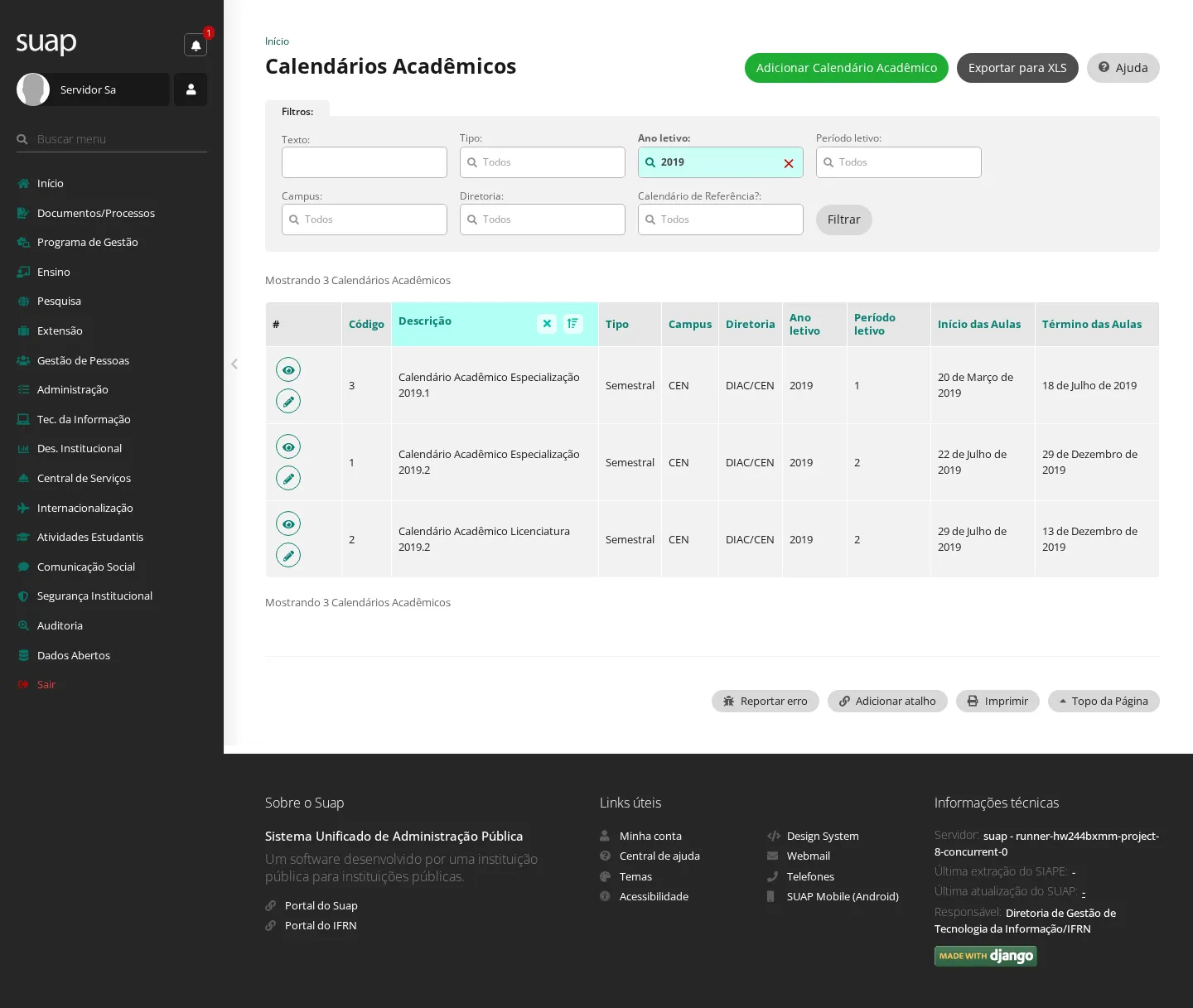Apply filters with the Filtrar button
Viewport: 1193px width, 1008px height.
point(844,219)
